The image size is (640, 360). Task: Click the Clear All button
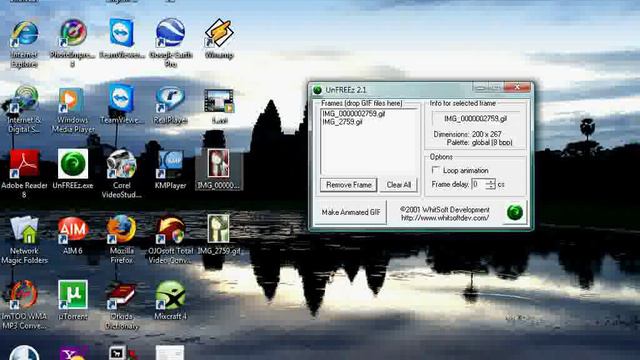tap(399, 185)
